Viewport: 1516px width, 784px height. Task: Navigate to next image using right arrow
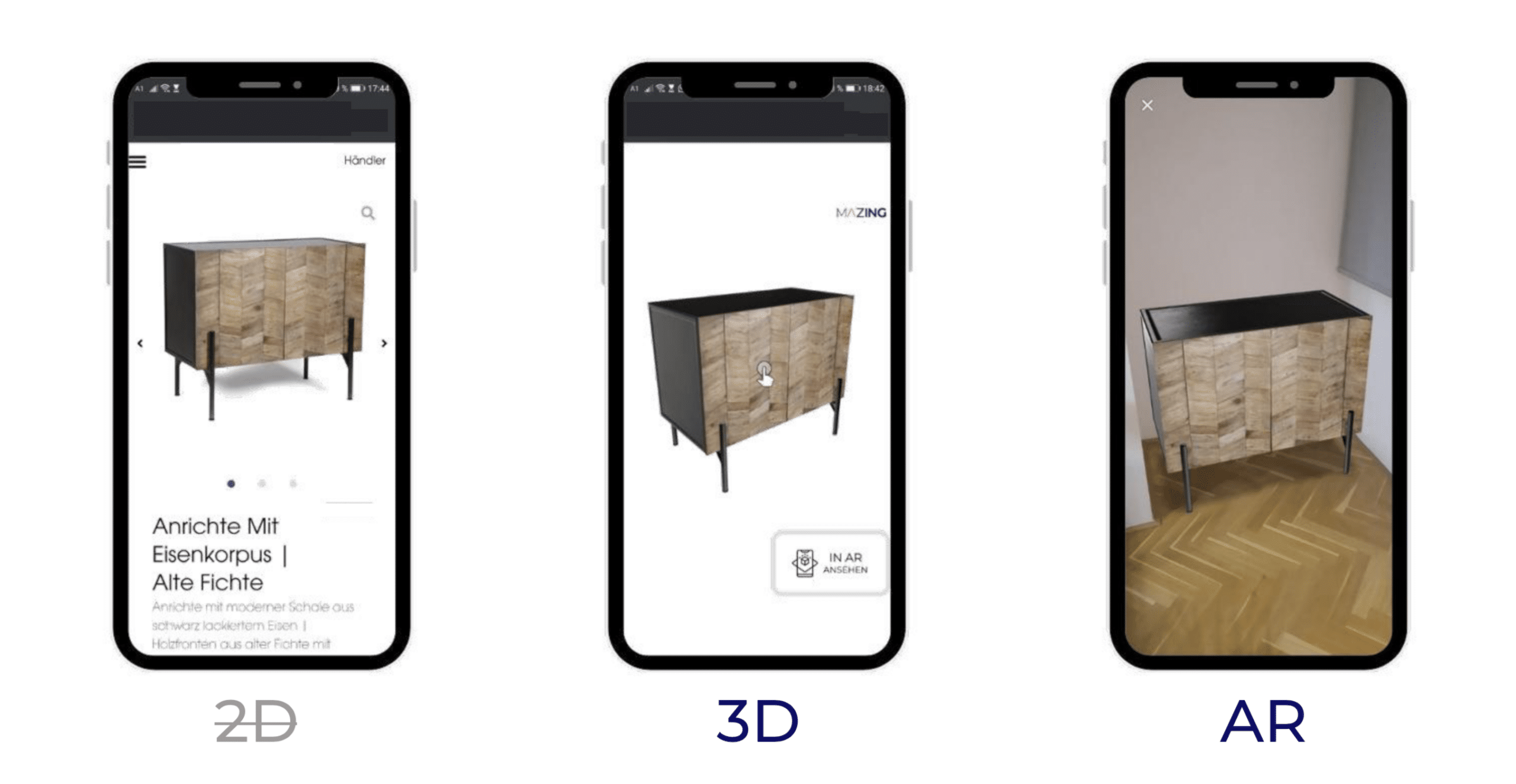click(x=384, y=344)
